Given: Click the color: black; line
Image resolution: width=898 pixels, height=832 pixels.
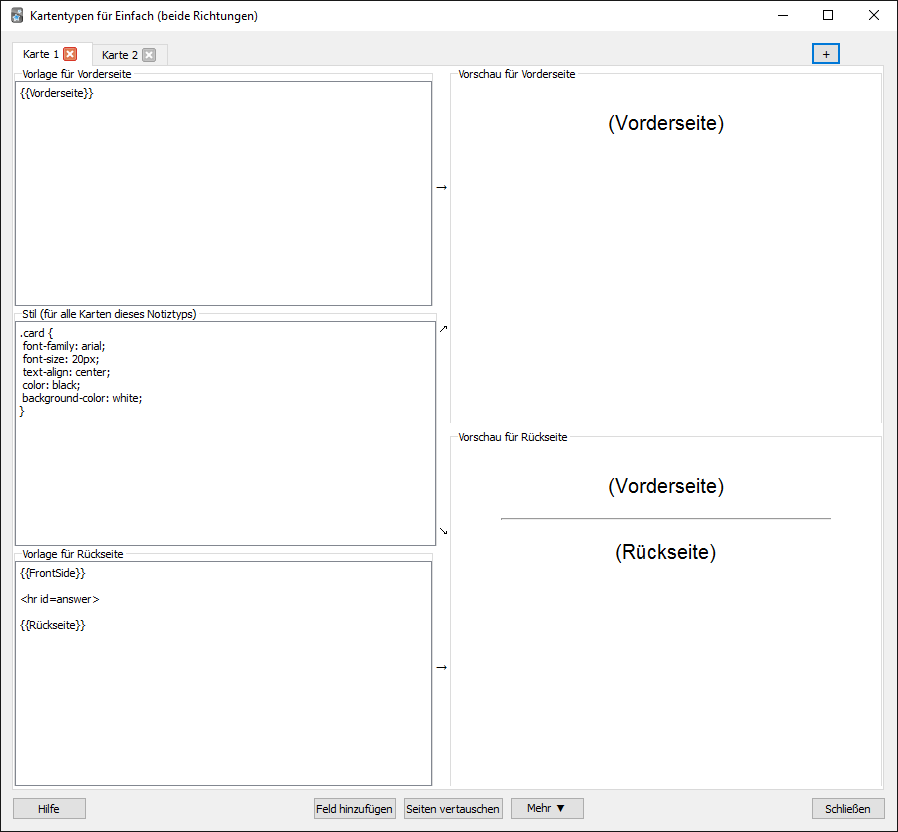Looking at the screenshot, I should [51, 385].
